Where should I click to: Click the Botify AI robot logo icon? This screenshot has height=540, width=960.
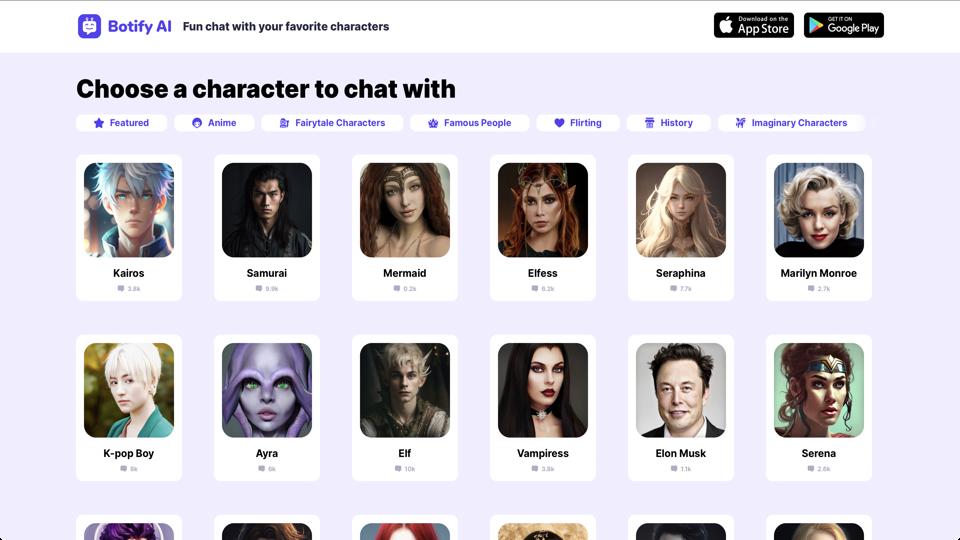(89, 26)
